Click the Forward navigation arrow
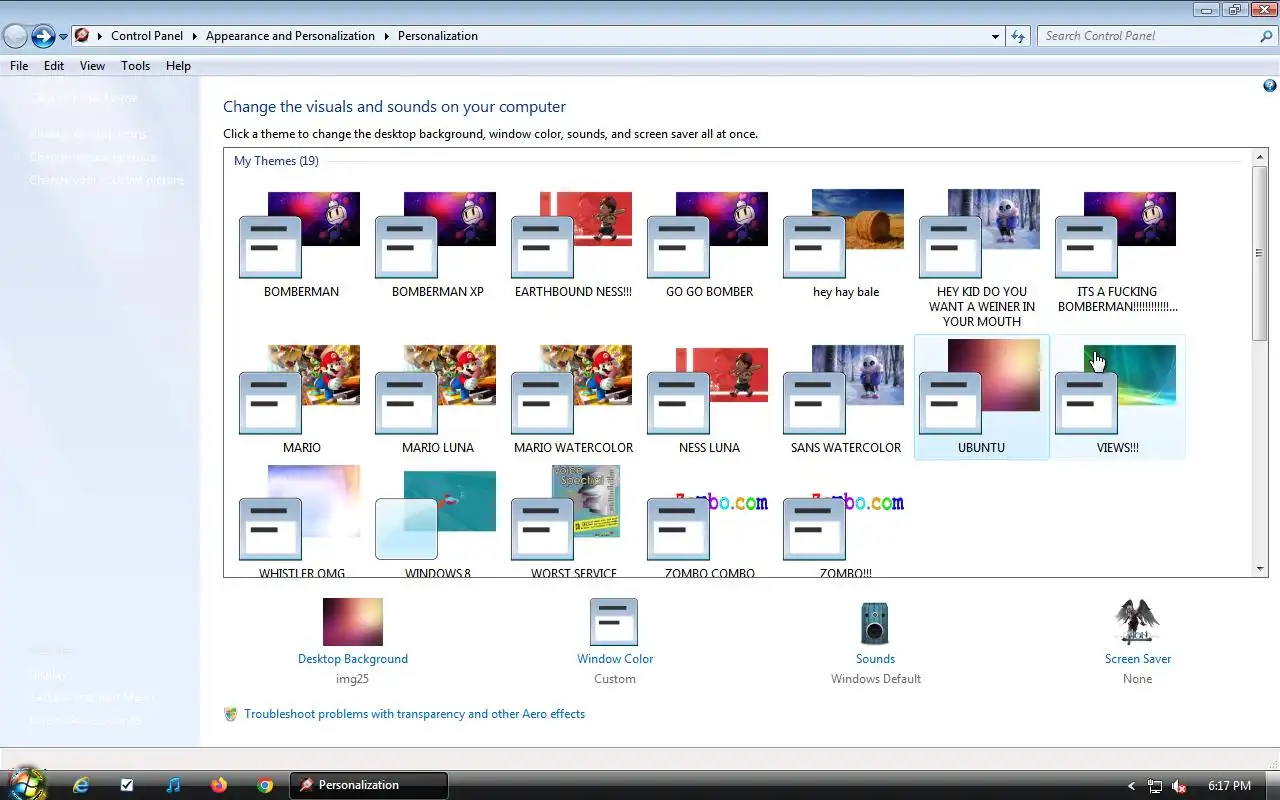This screenshot has width=1280, height=800. point(43,37)
